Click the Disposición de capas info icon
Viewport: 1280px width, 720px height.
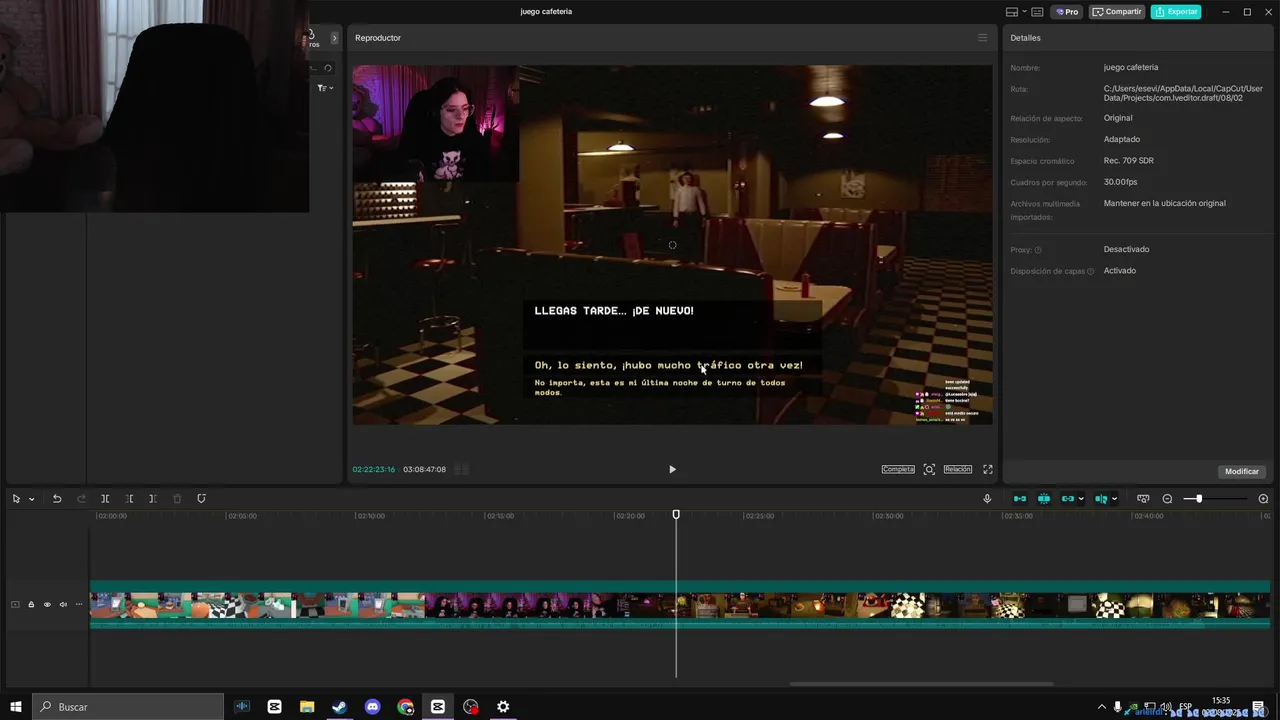coord(1090,271)
